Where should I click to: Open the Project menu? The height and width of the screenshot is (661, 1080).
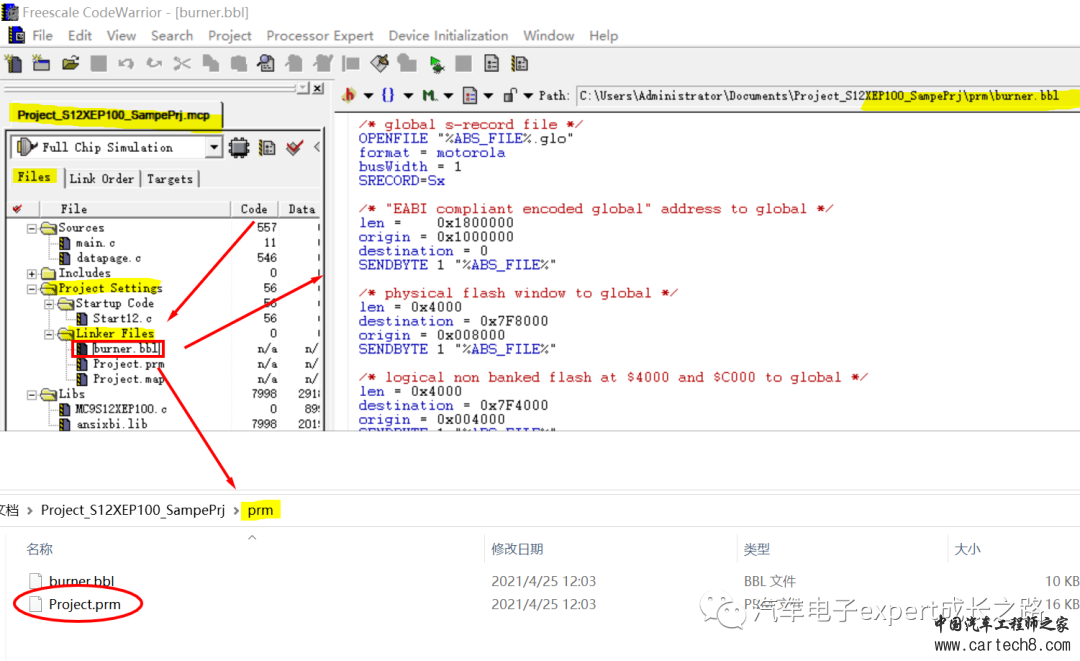point(229,36)
